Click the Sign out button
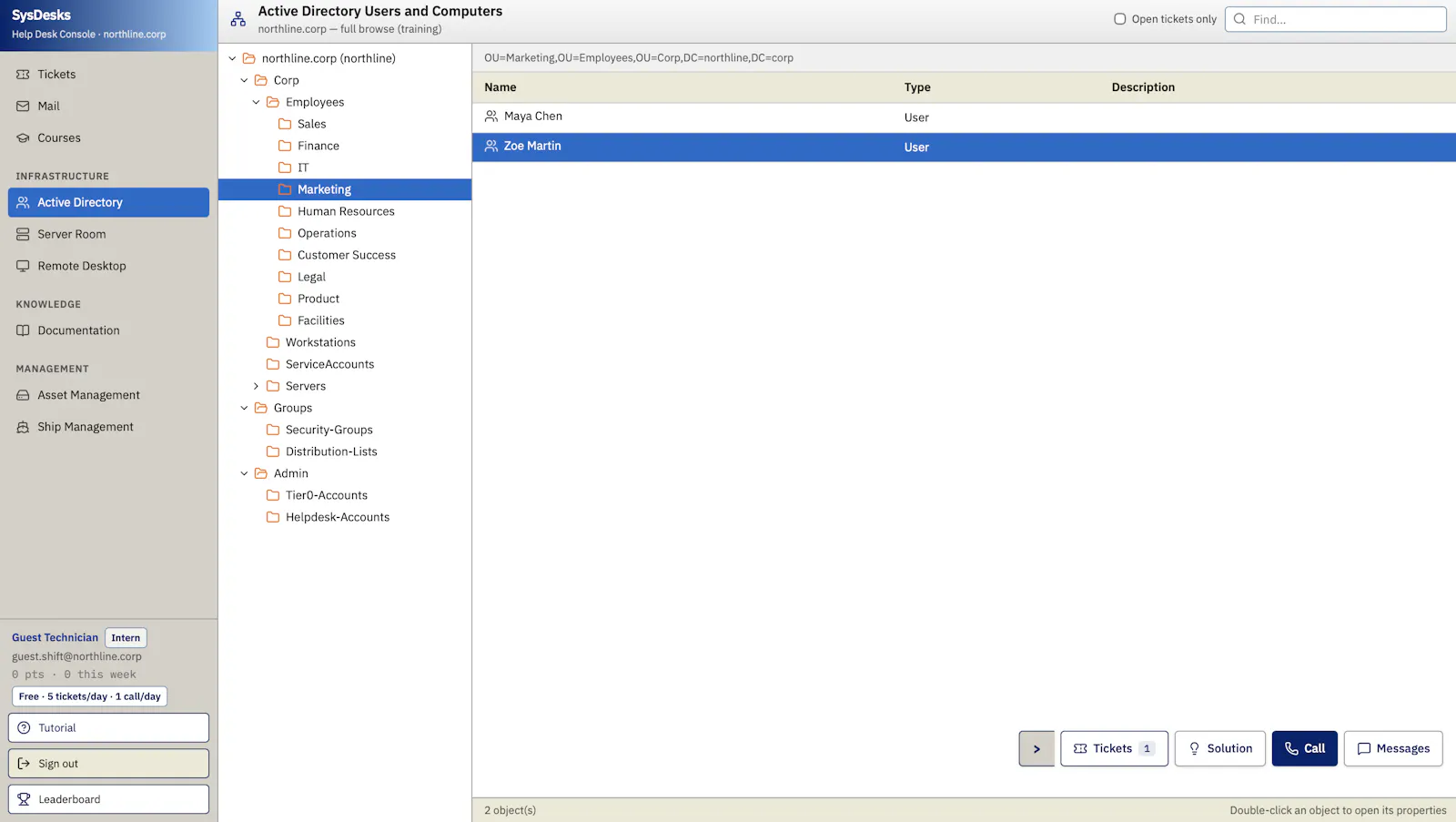Viewport: 1456px width, 822px height. (108, 764)
